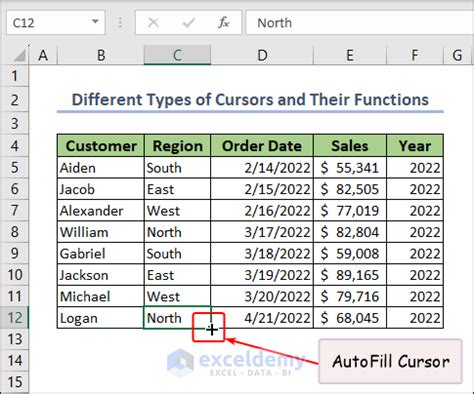This screenshot has height=394, width=474.
Task: Select the cell containing Jacob
Action: coord(101,189)
